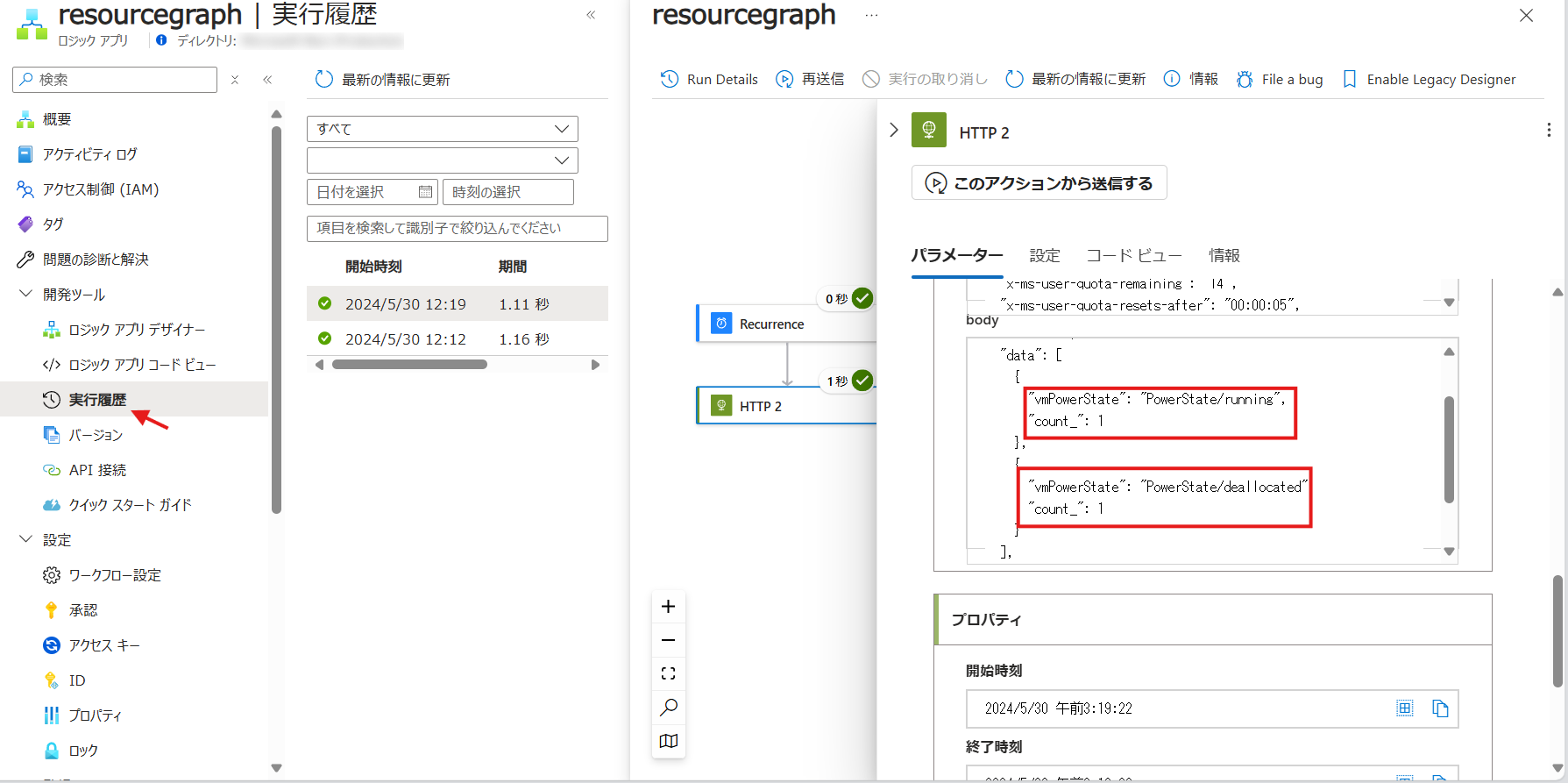
Task: Open the HTTP 2 more options menu
Action: pos(1549,130)
